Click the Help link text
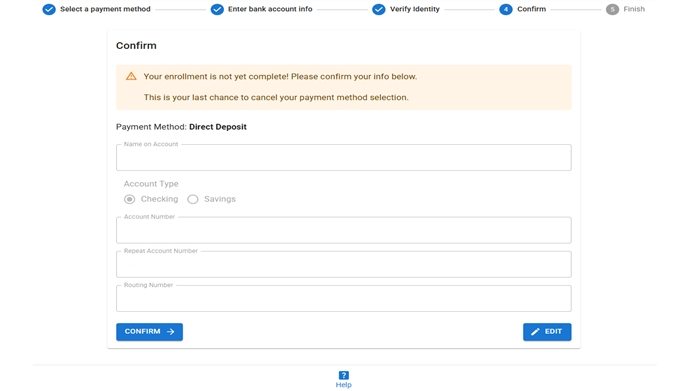The height and width of the screenshot is (391, 690). (344, 385)
